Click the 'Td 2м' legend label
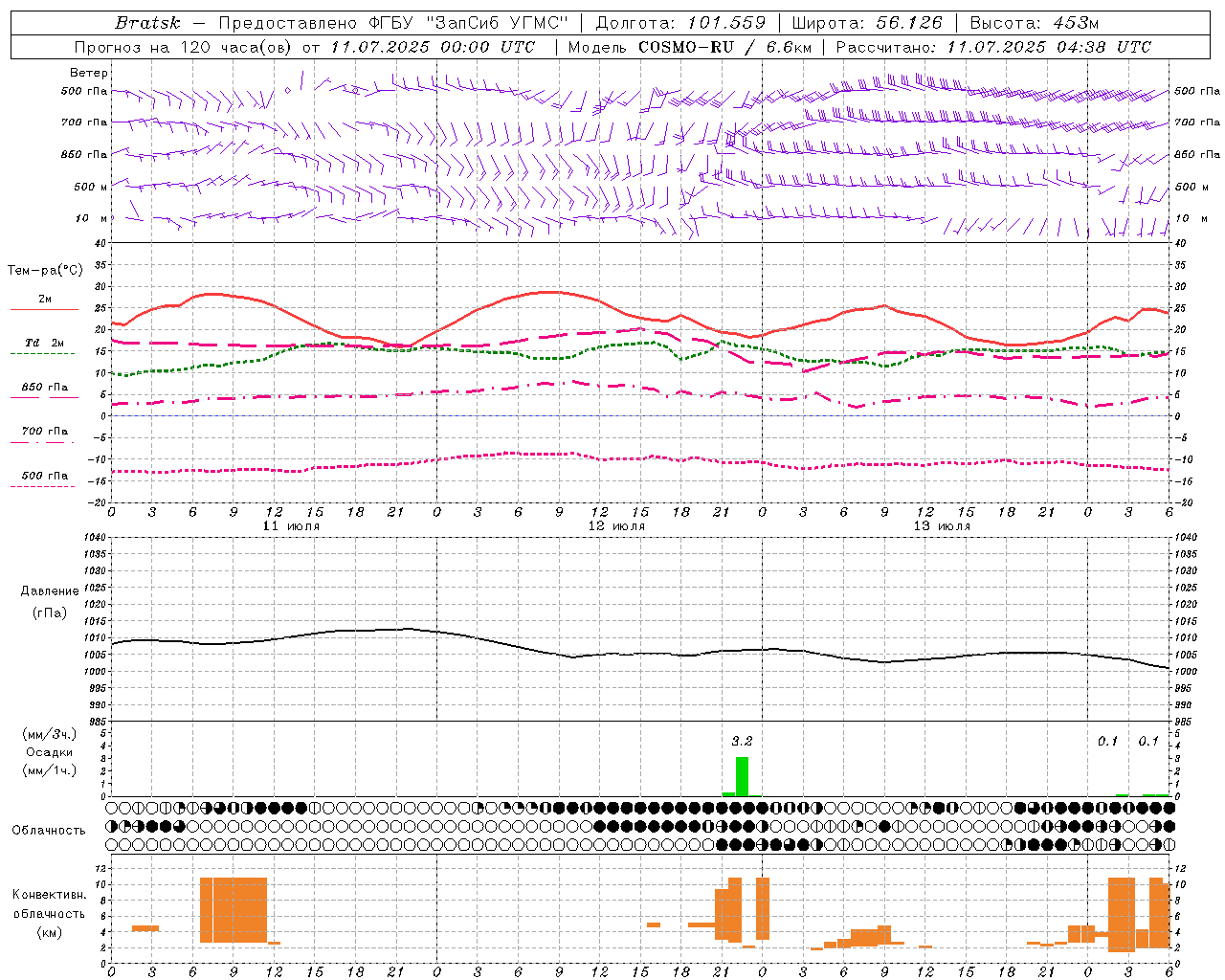Viewport: 1225px width, 980px height. tap(44, 343)
